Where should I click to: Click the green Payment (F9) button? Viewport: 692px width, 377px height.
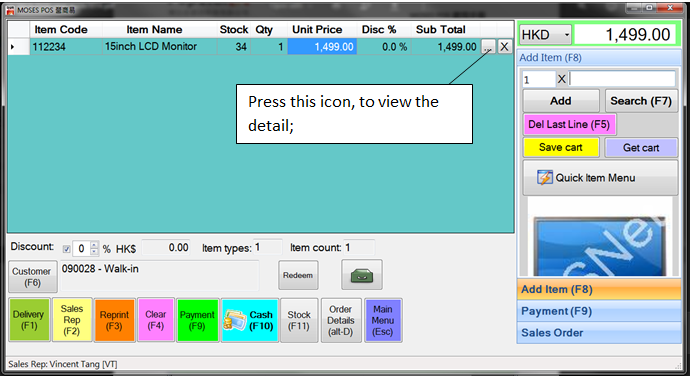197,320
